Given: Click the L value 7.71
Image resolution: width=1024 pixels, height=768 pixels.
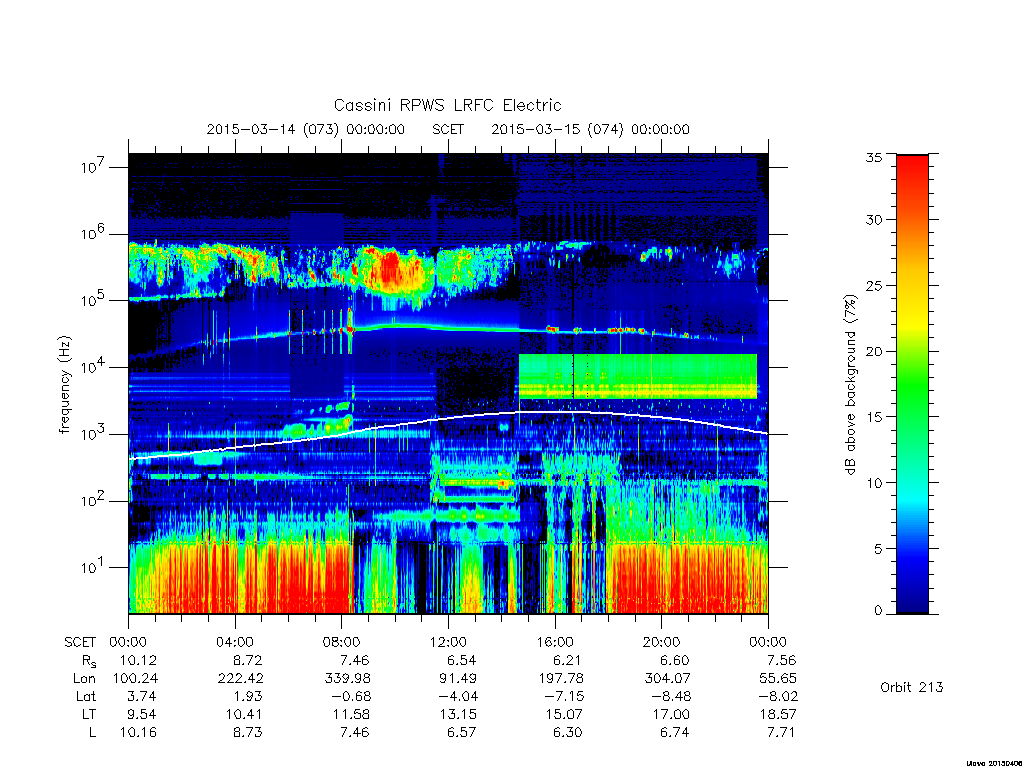Looking at the screenshot, I should (780, 733).
